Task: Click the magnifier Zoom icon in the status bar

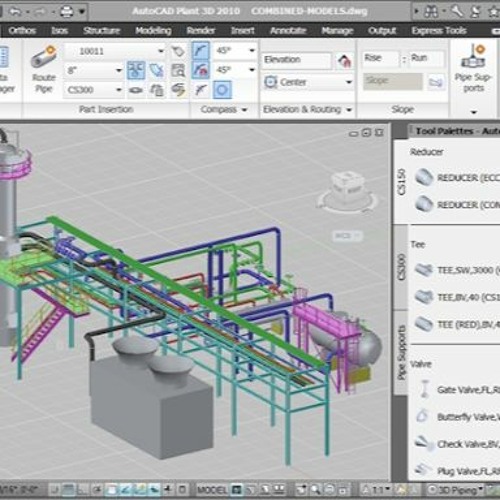Action: click(315, 490)
